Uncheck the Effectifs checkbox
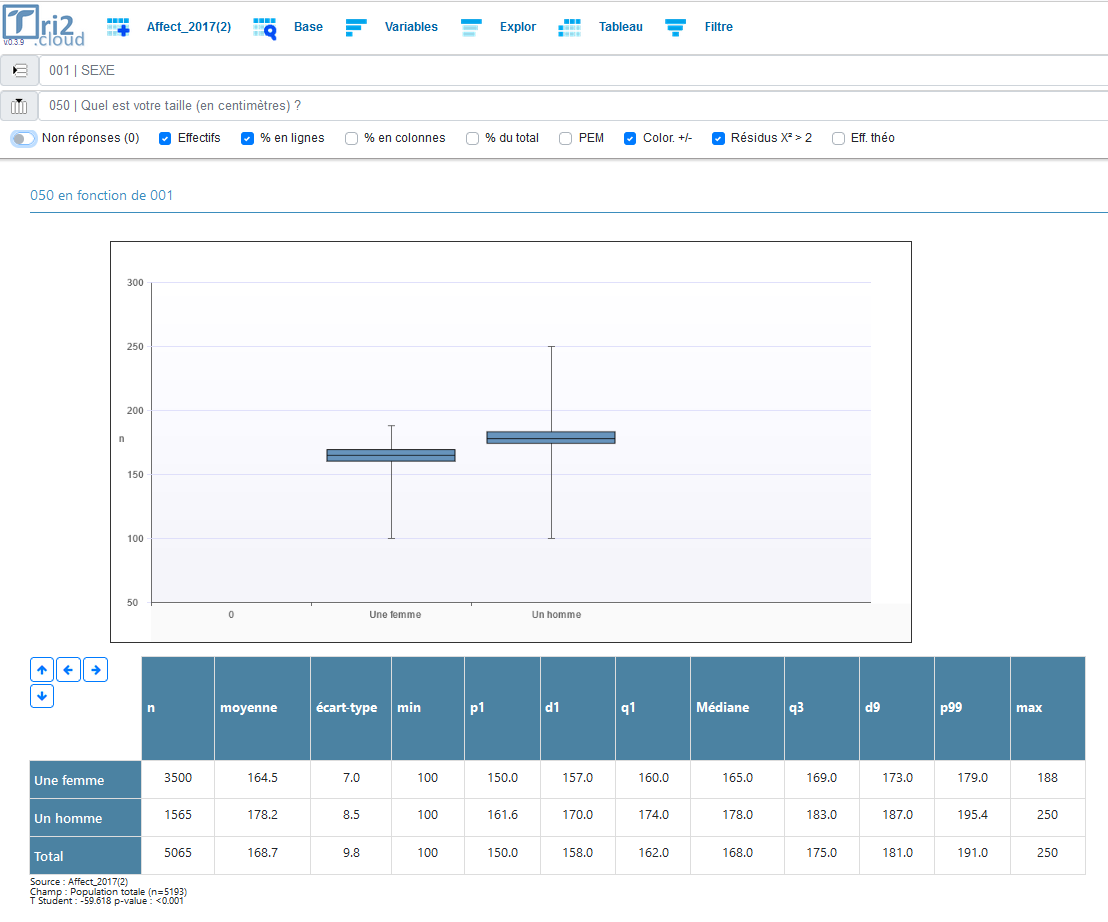 (166, 138)
